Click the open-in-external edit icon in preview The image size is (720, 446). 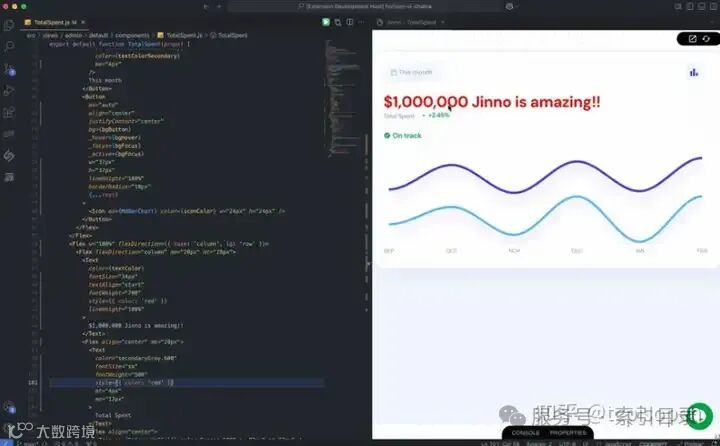click(x=692, y=39)
